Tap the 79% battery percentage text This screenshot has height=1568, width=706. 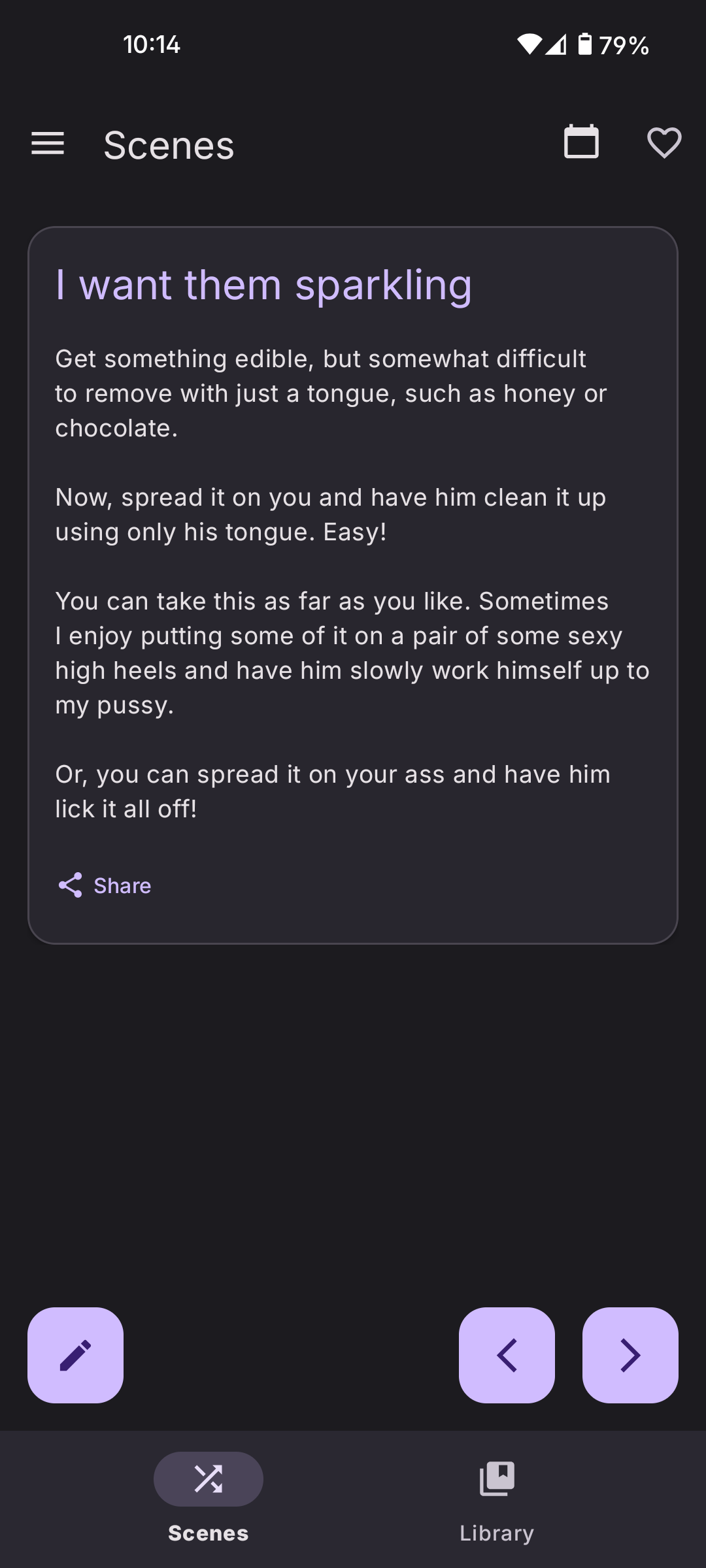pyautogui.click(x=624, y=45)
